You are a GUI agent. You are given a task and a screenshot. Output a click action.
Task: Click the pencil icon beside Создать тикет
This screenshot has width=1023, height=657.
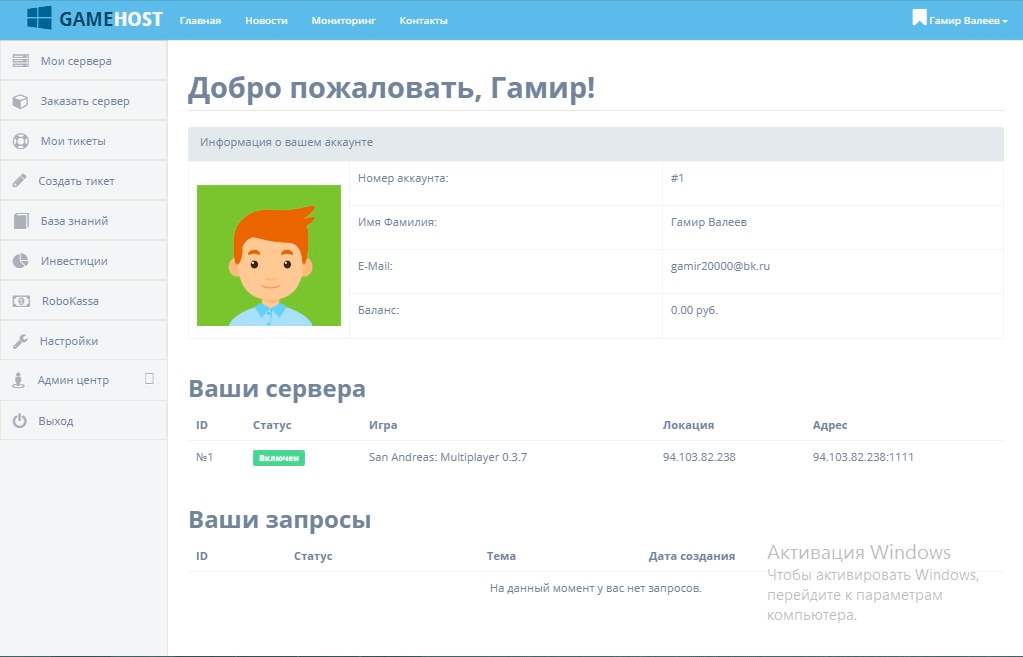[x=20, y=181]
